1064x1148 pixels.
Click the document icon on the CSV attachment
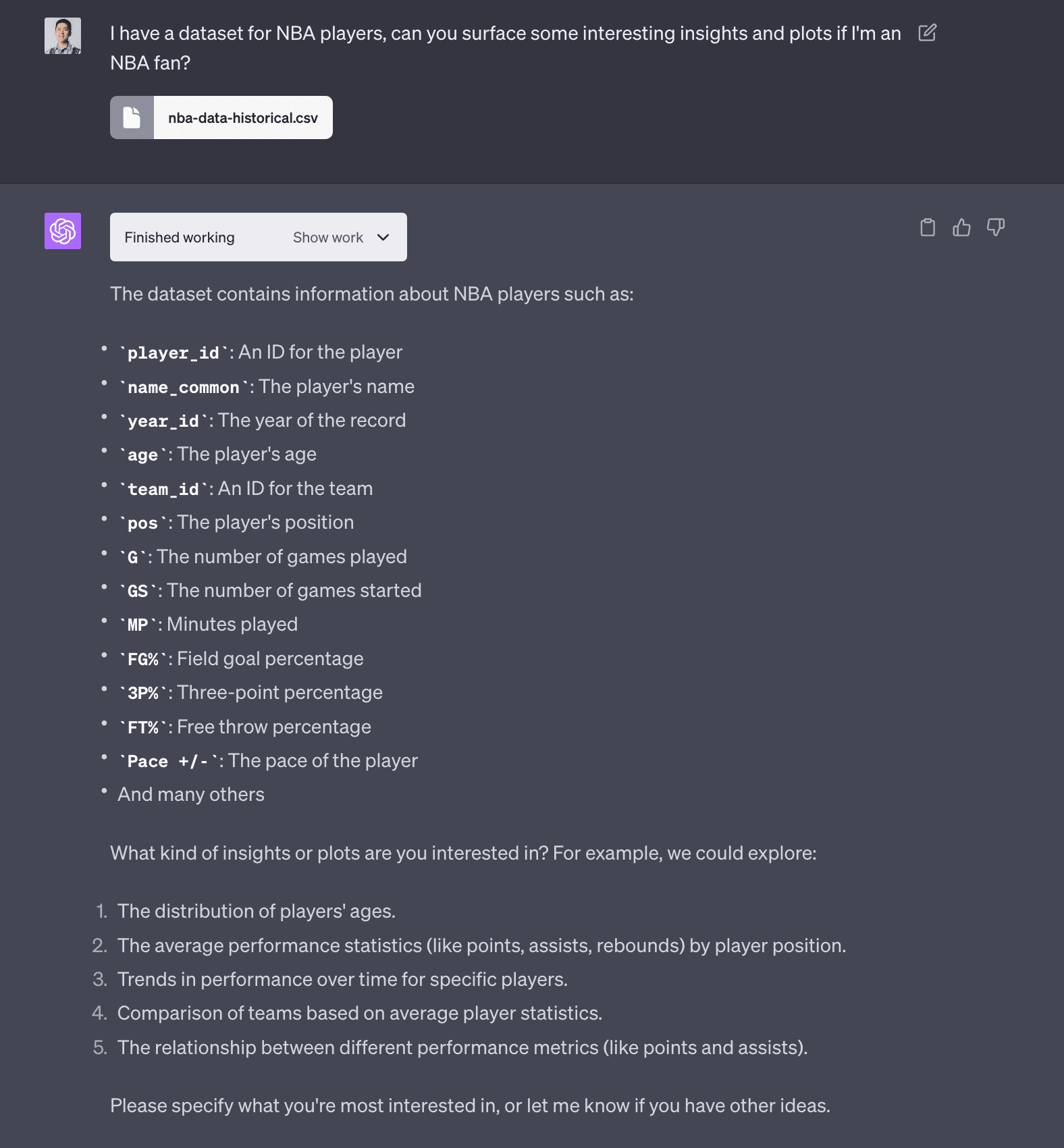click(132, 118)
